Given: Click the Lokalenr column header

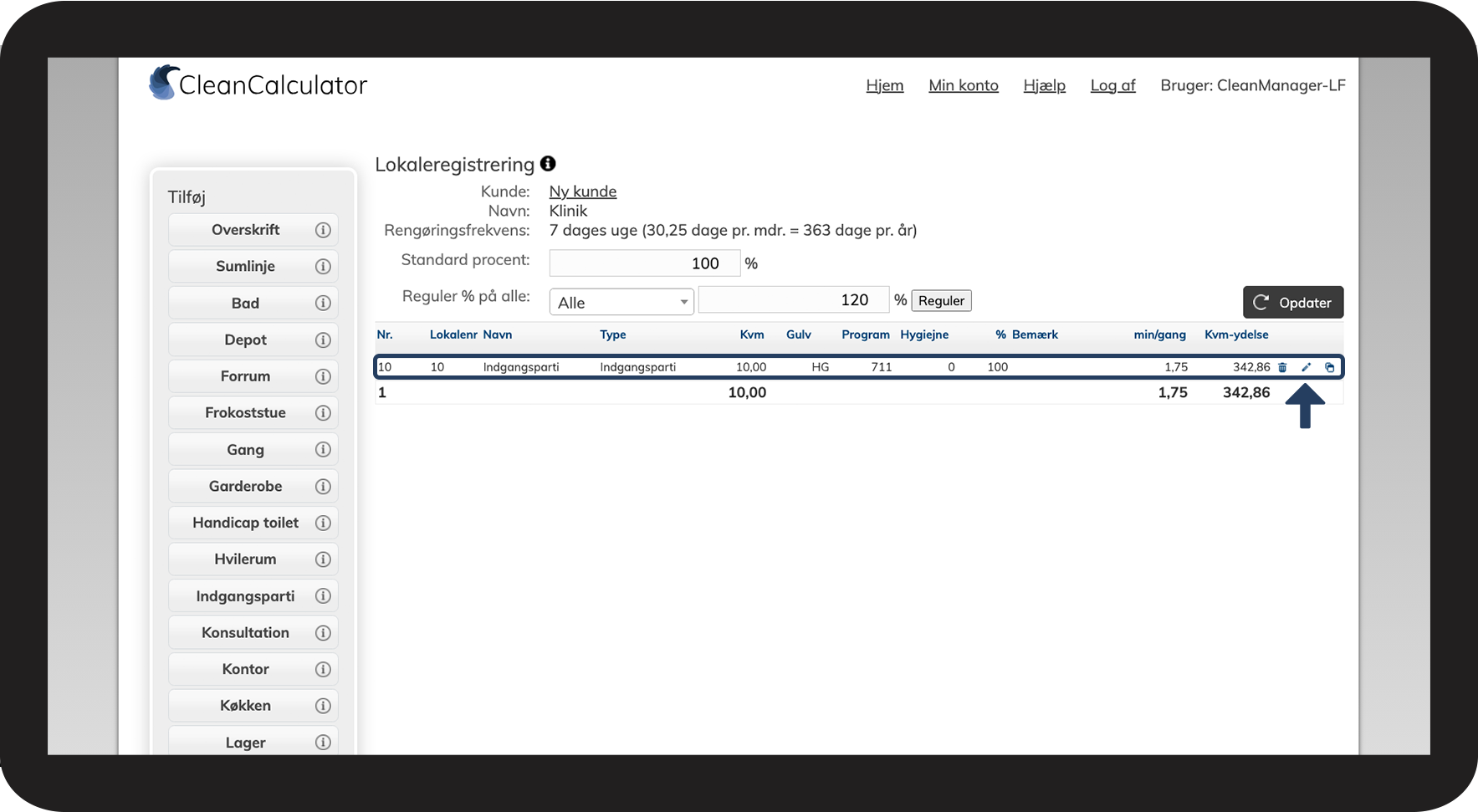Looking at the screenshot, I should point(453,335).
